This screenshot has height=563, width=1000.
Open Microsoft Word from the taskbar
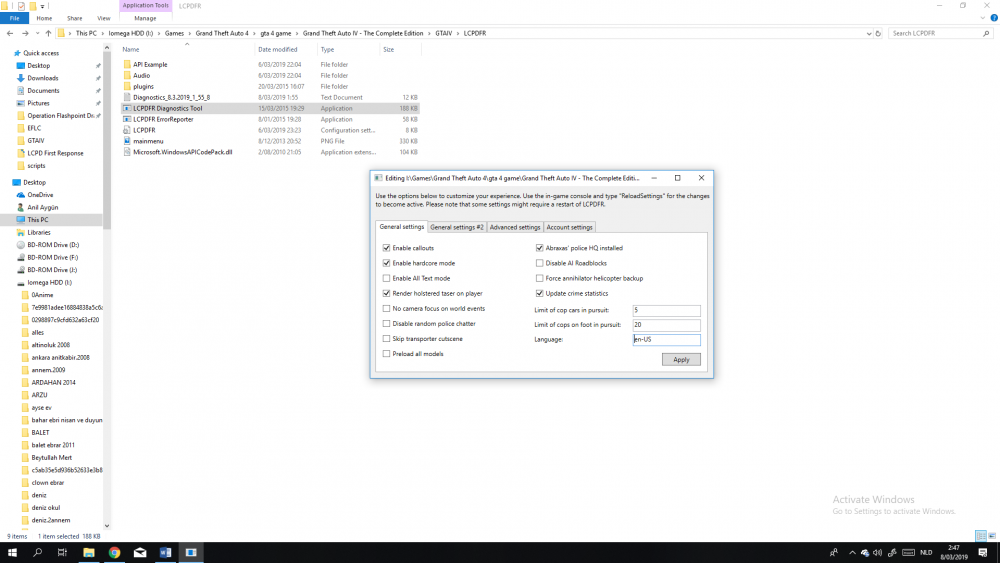(x=165, y=552)
